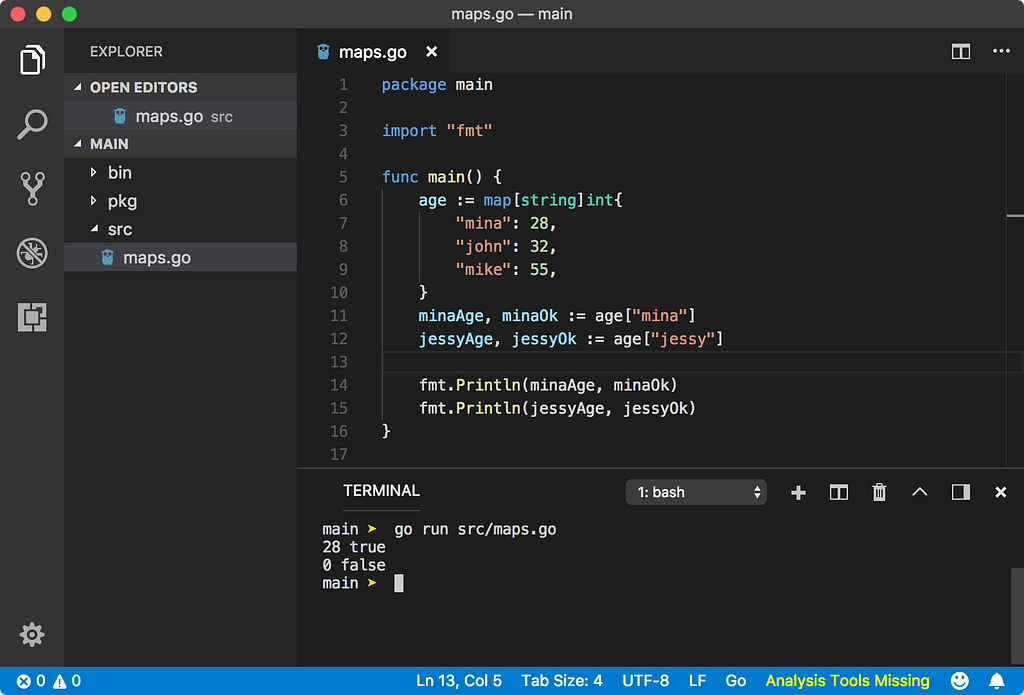
Task: Open the Manage gear menu
Action: [x=32, y=634]
